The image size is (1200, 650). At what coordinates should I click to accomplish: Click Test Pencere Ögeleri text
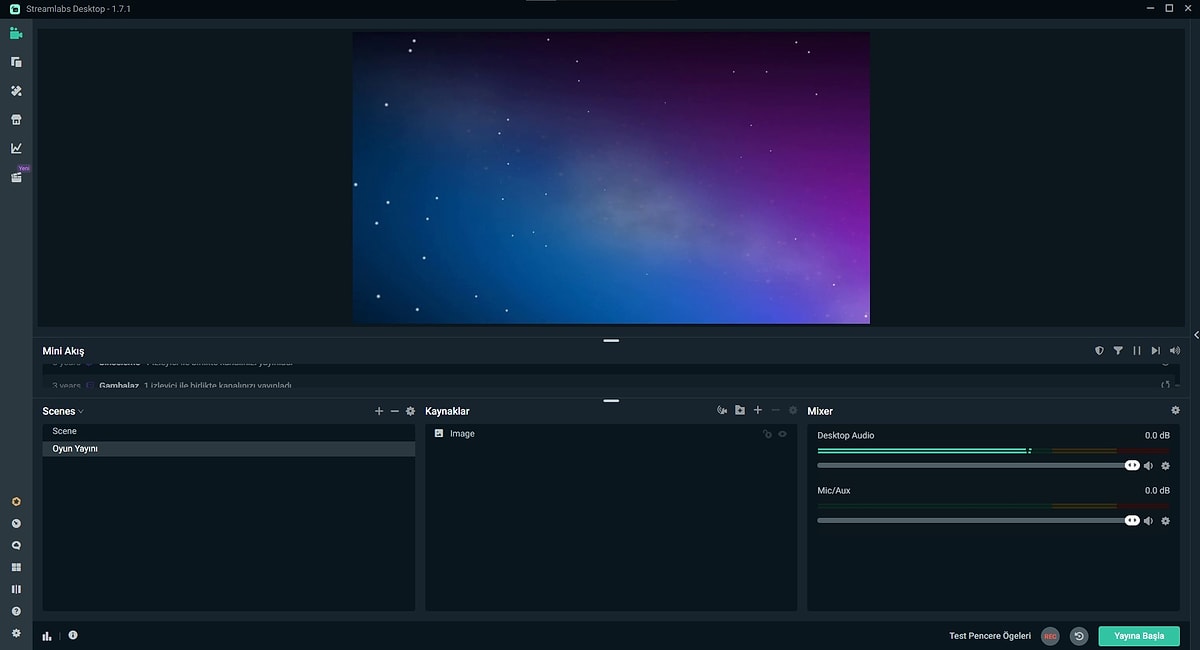pyautogui.click(x=991, y=635)
